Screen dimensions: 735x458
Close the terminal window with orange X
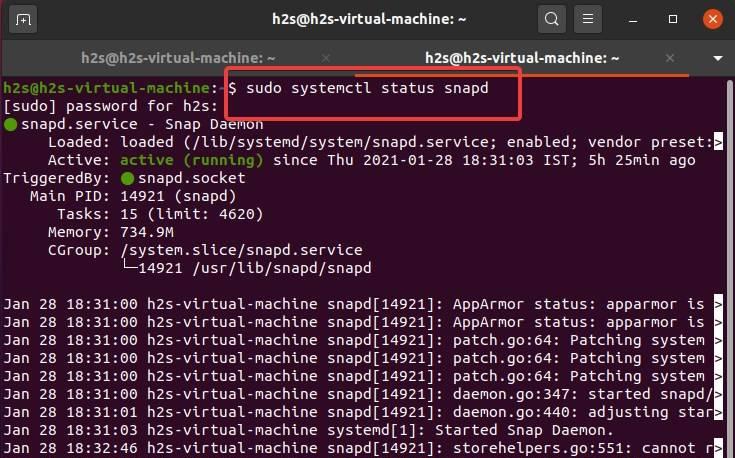pyautogui.click(x=712, y=19)
